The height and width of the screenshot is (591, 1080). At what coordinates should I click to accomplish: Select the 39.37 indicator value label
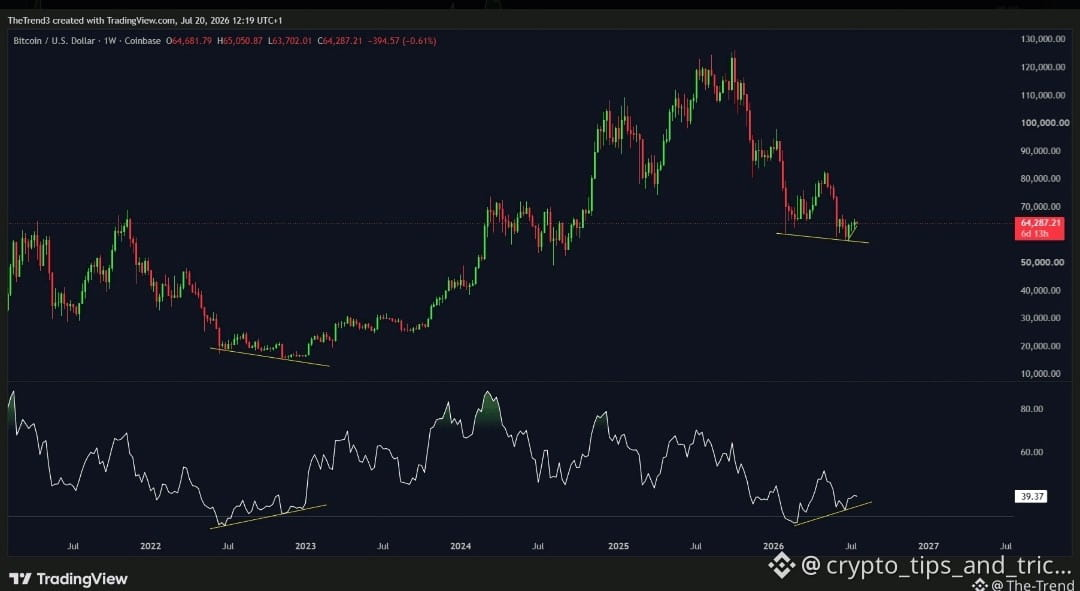click(1031, 496)
